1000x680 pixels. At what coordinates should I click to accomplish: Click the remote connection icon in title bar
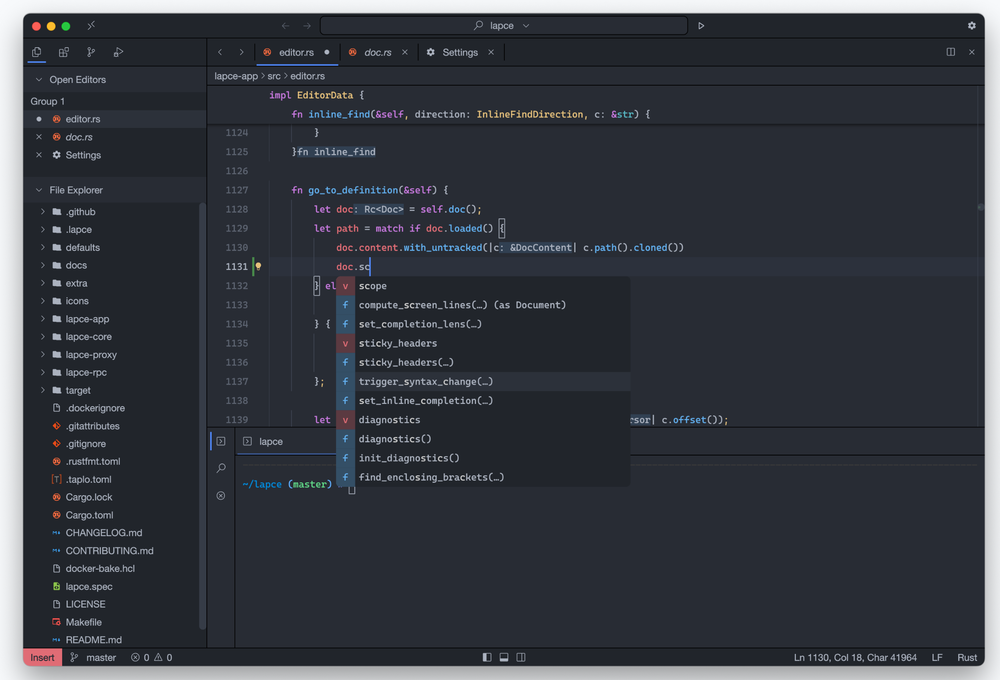(x=91, y=26)
